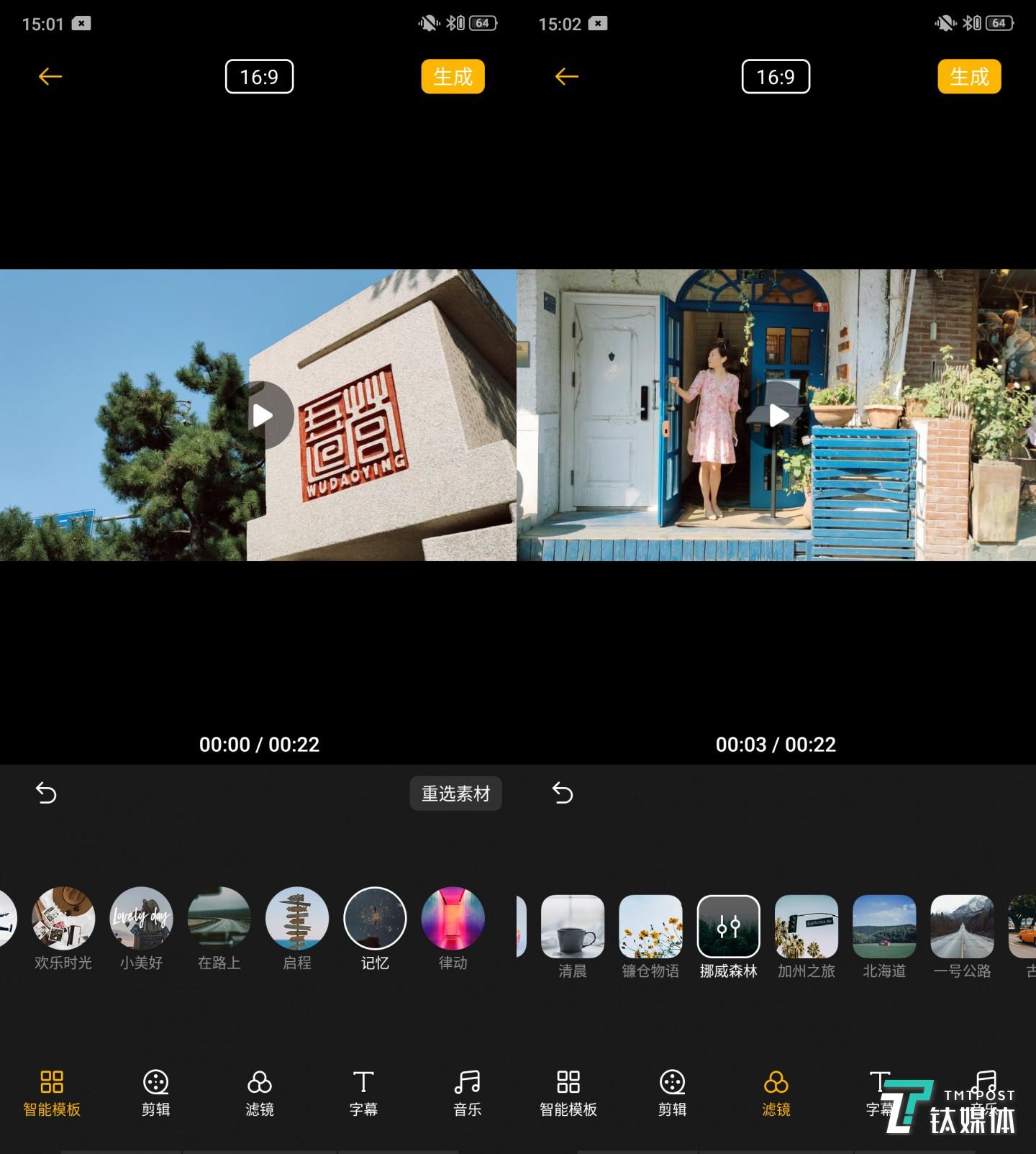This screenshot has width=1036, height=1154.
Task: Open 16:9 aspect ratio selector on left
Action: [259, 76]
